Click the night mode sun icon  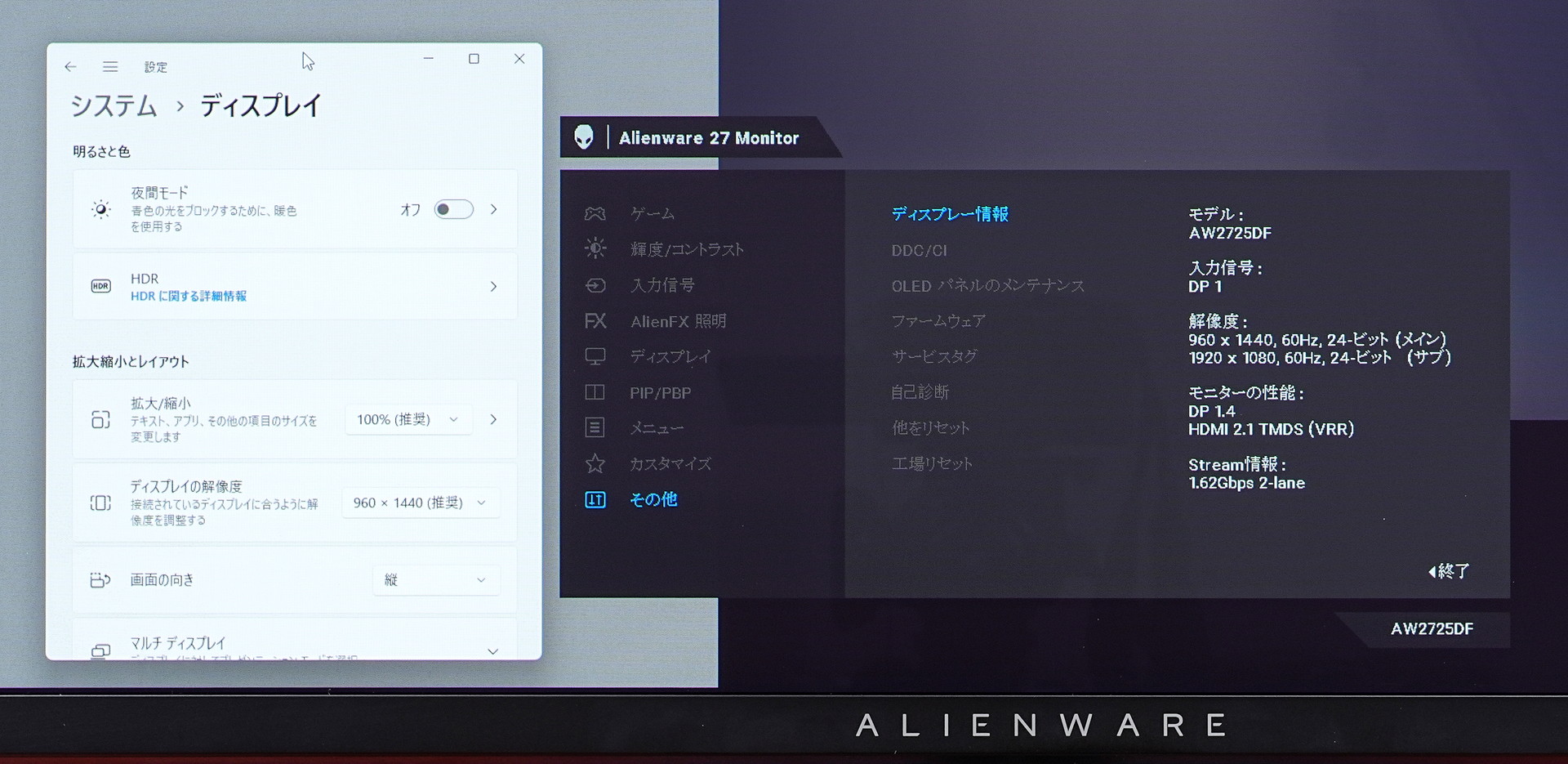[100, 209]
